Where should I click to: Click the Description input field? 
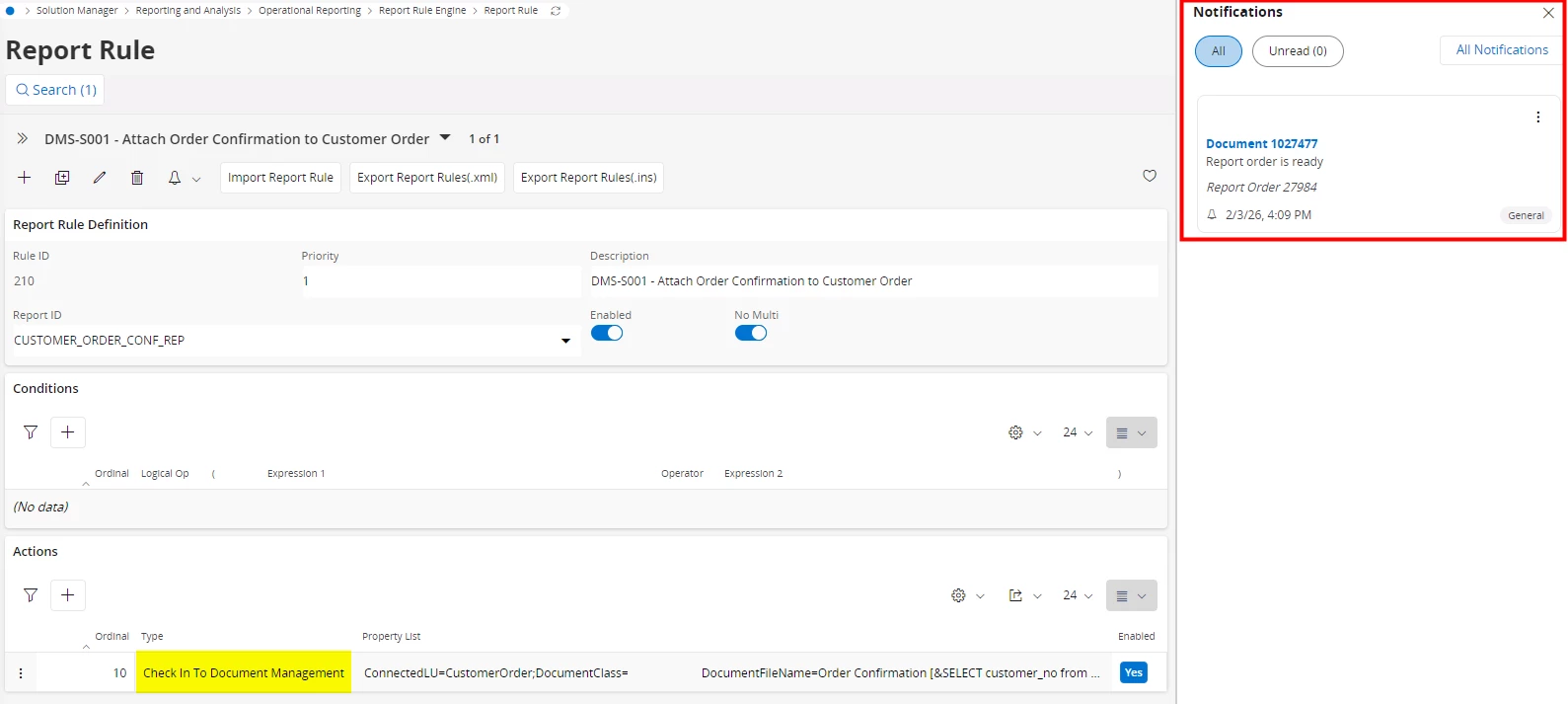coord(873,281)
